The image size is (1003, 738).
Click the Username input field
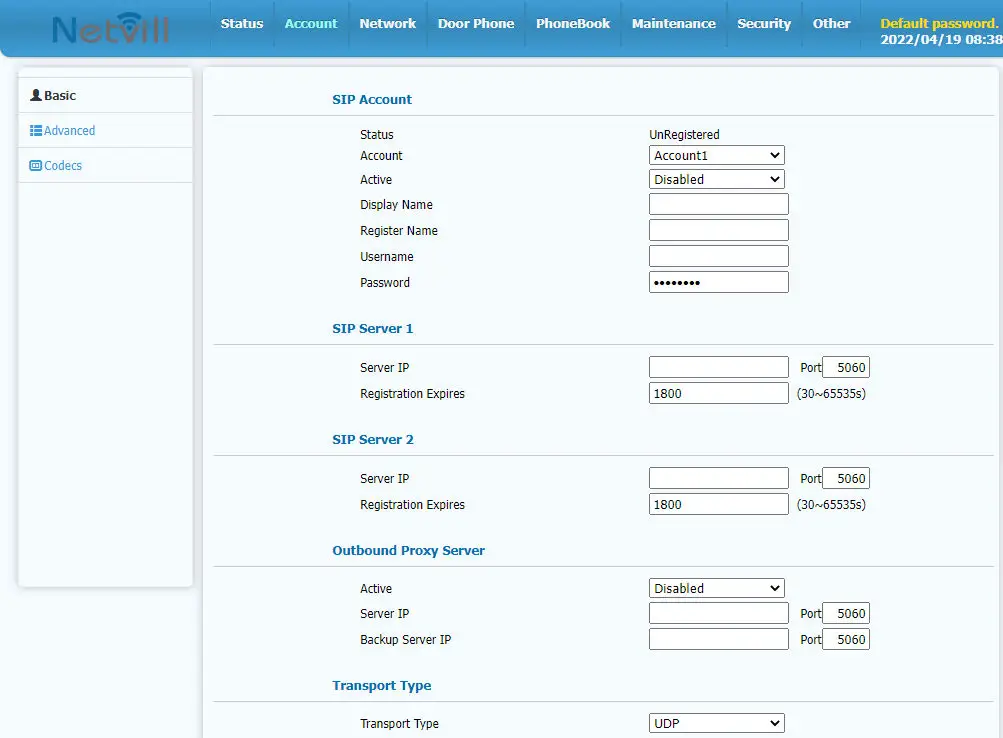pyautogui.click(x=718, y=256)
